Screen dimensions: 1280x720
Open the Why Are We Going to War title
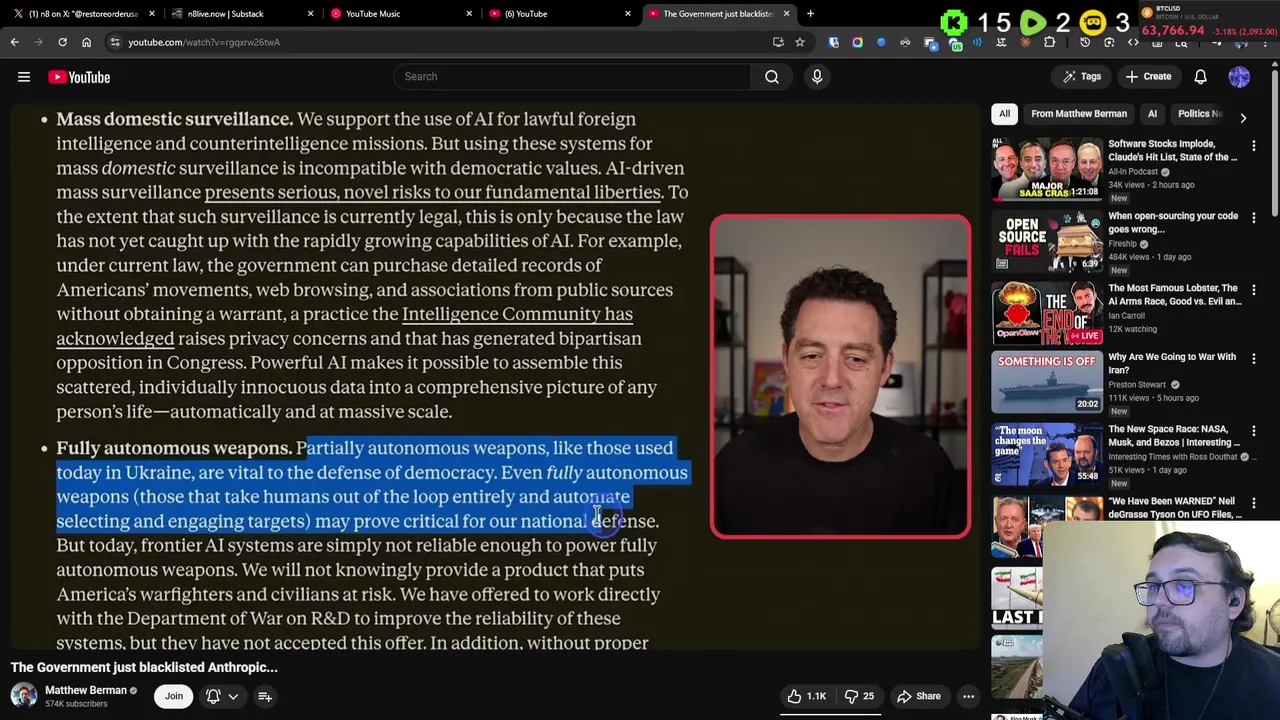coord(1172,363)
